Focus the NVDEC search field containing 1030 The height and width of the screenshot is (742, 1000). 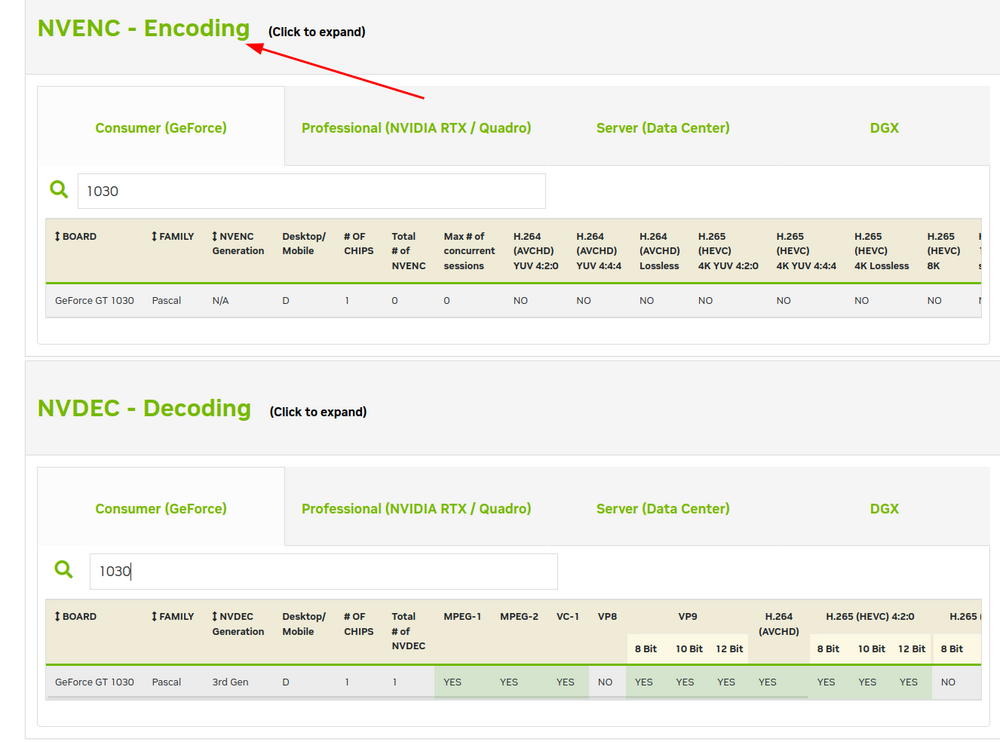[x=323, y=571]
